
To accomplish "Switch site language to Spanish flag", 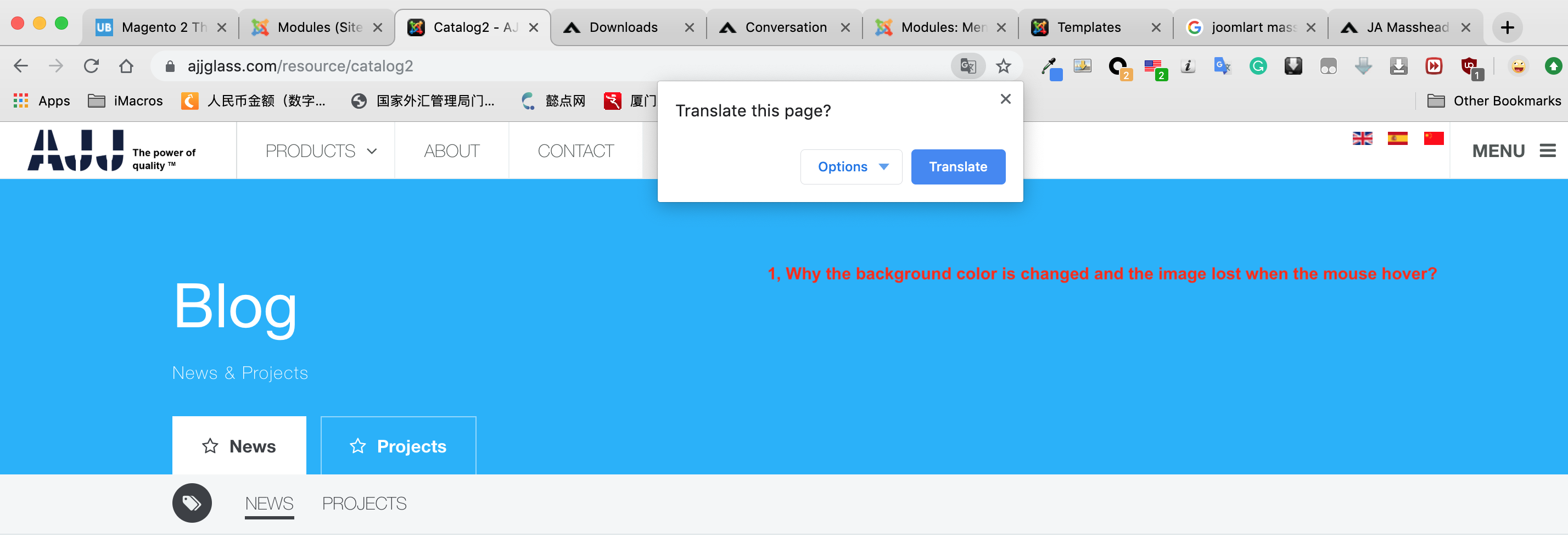I will click(1397, 138).
